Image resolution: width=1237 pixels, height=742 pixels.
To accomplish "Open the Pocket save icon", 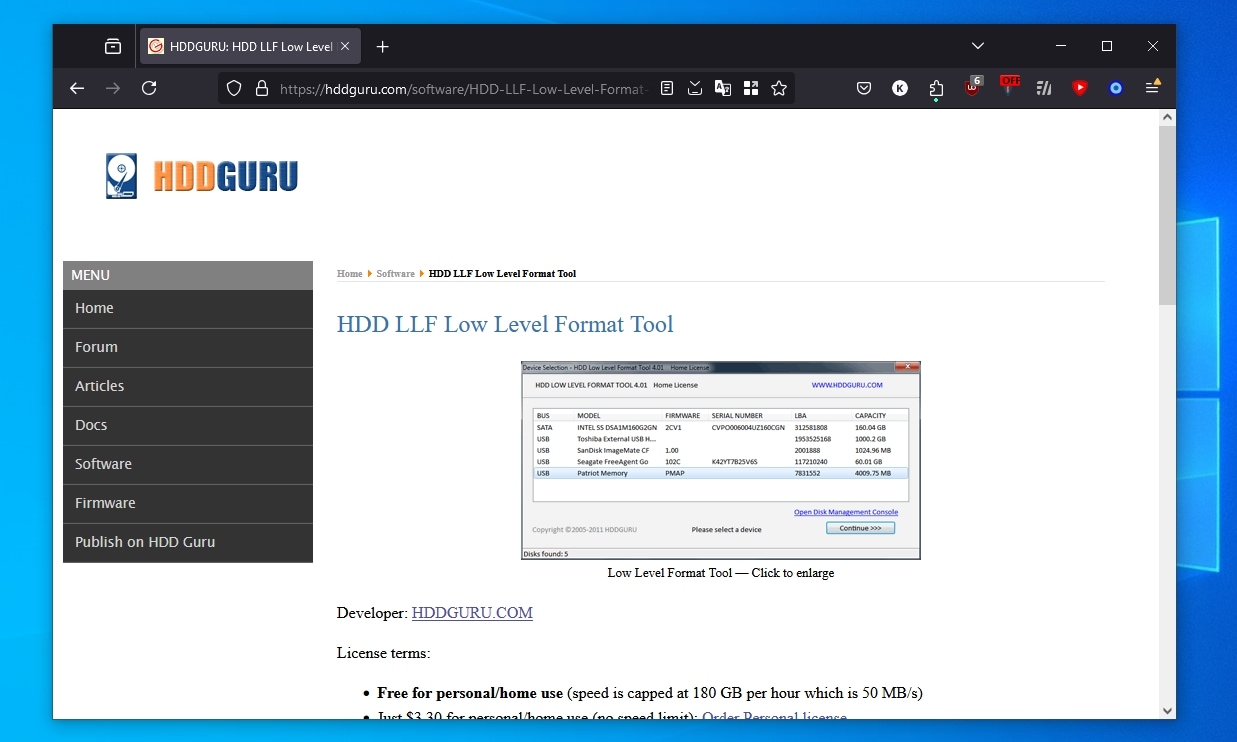I will (864, 88).
